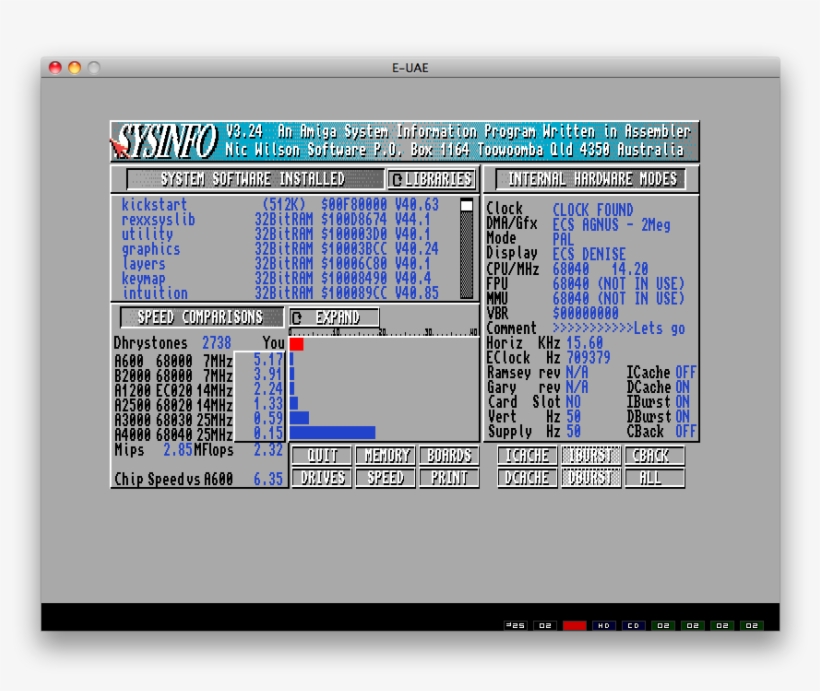This screenshot has height=691, width=820.
Task: Click the Mips value 2.85
Action: (178, 450)
